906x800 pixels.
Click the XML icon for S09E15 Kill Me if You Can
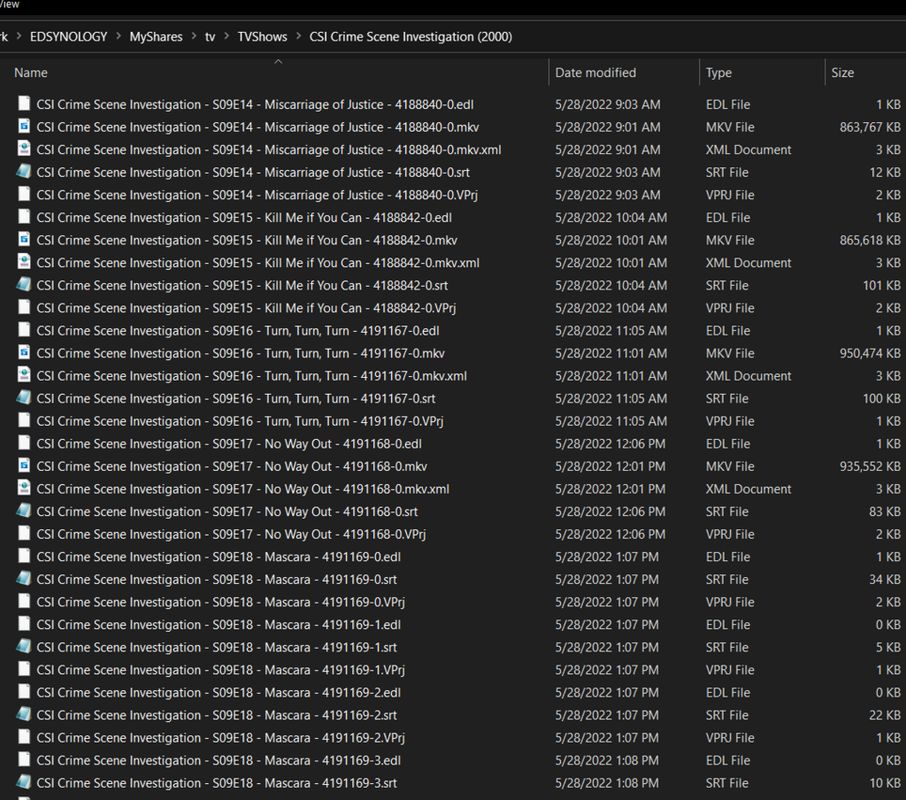pos(24,262)
